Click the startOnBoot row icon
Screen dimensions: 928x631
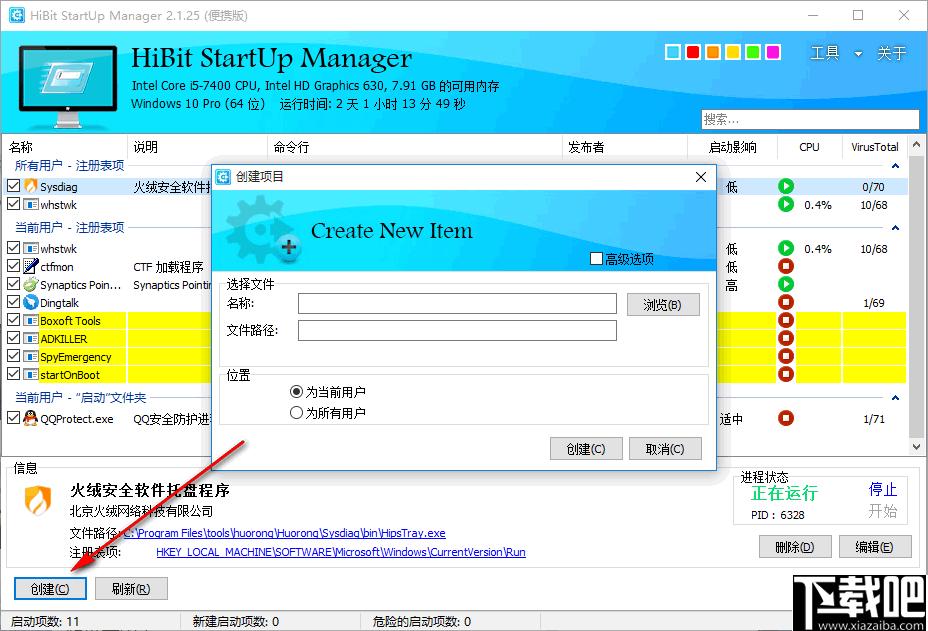(31, 375)
